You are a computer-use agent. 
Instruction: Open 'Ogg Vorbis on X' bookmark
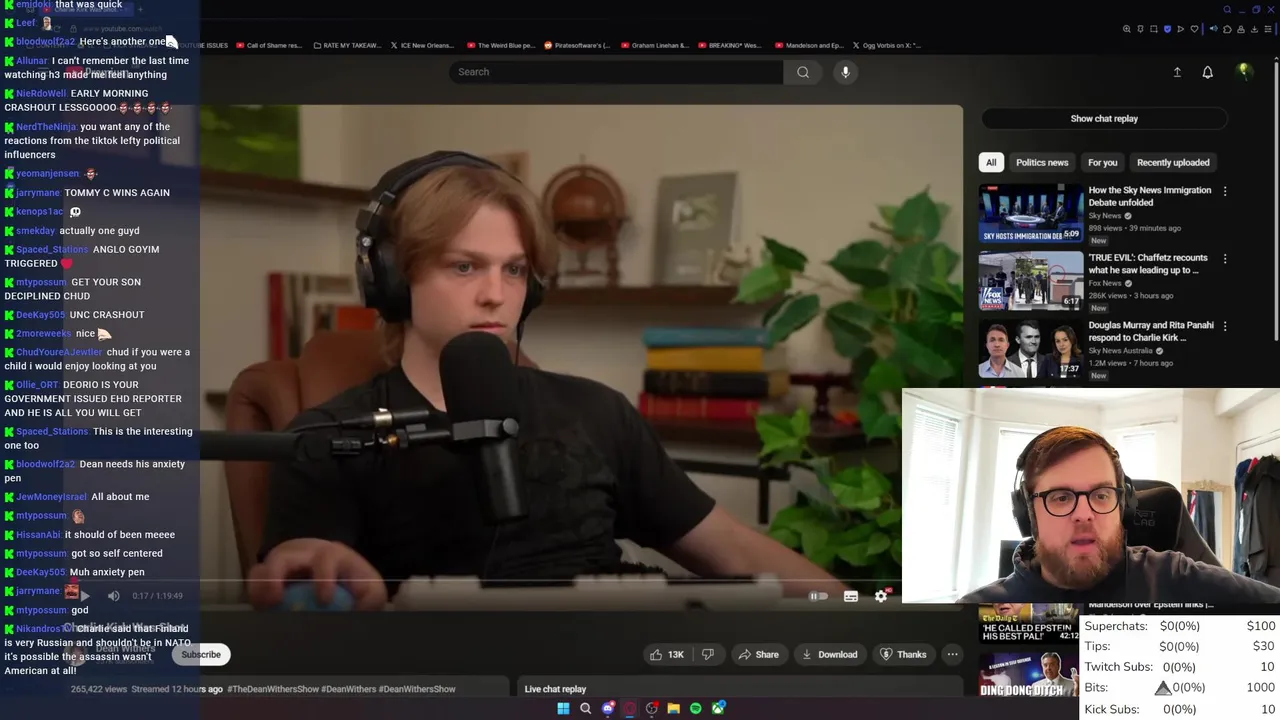[x=886, y=45]
